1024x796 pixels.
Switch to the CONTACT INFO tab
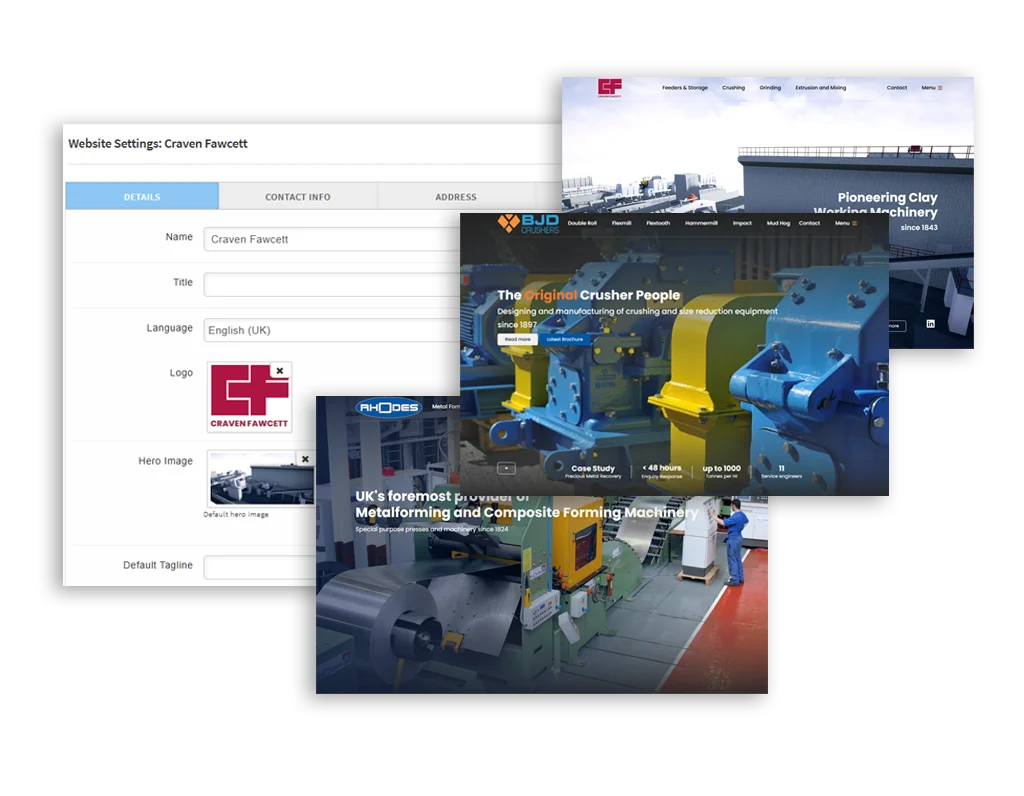(x=297, y=197)
